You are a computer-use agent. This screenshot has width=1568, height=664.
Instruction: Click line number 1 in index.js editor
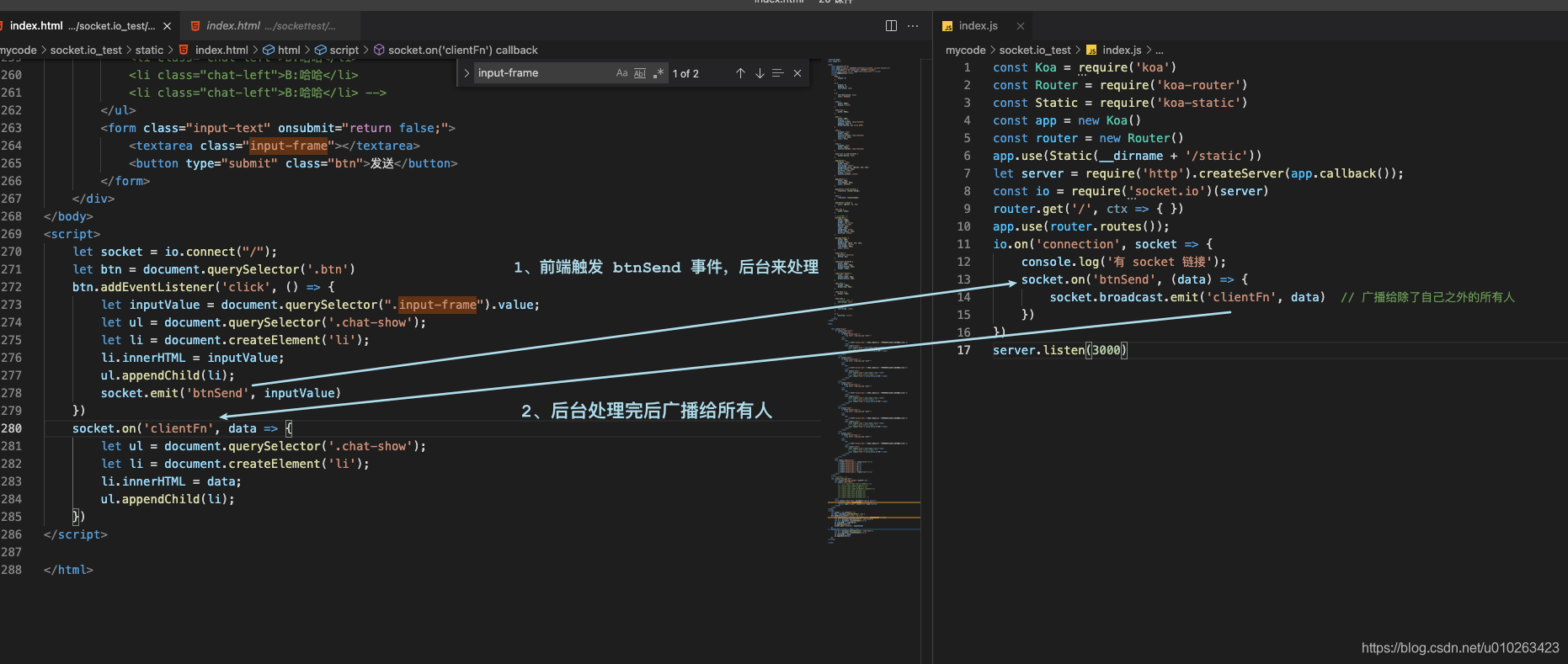tap(967, 67)
